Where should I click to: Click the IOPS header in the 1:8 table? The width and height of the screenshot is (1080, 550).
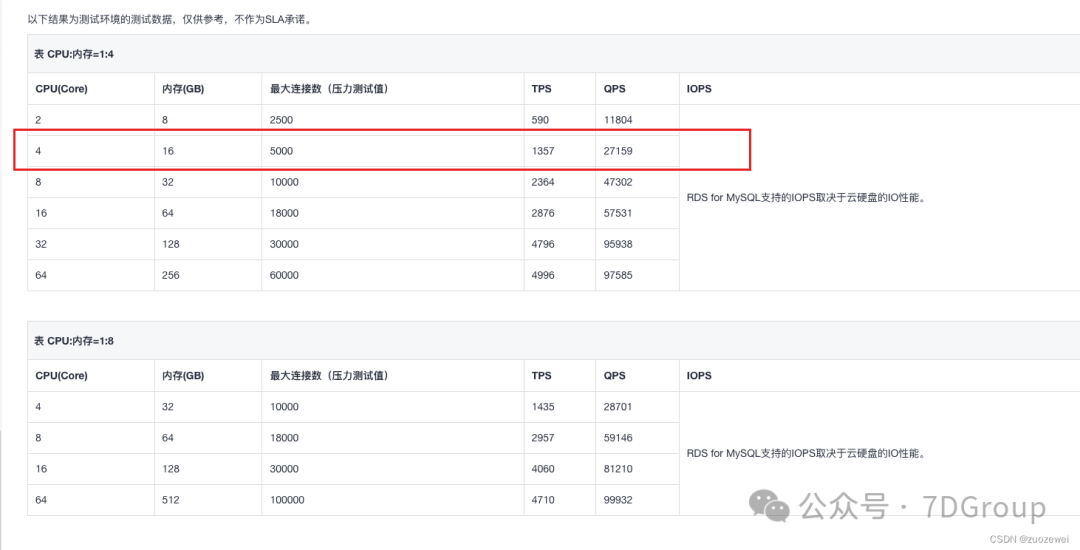point(699,376)
